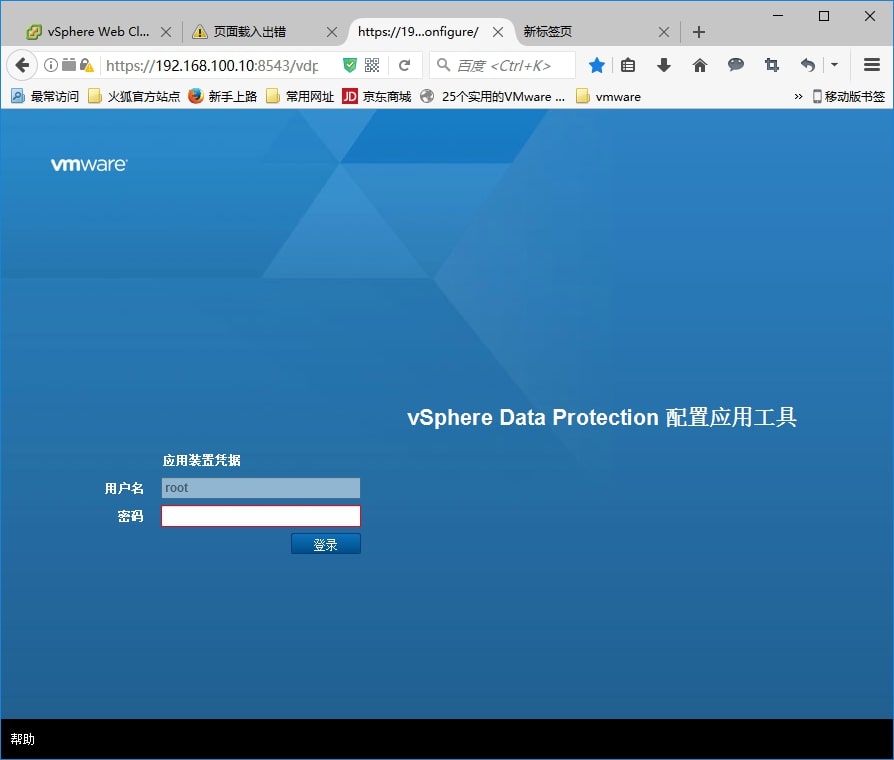Open the 移动版书签 folder

coord(849,96)
